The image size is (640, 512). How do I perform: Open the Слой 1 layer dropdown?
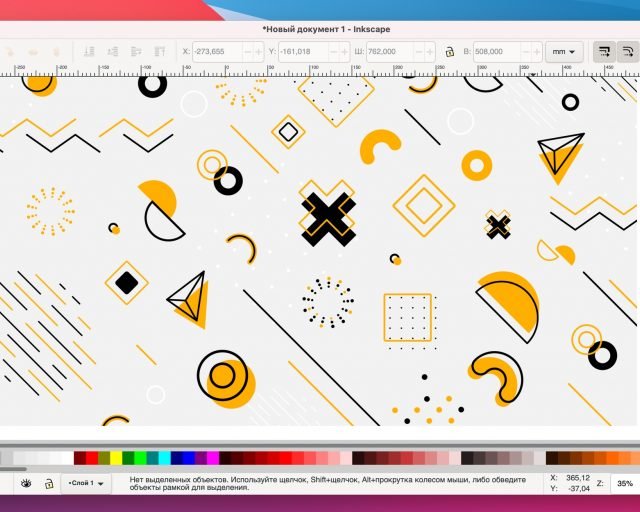coord(86,483)
